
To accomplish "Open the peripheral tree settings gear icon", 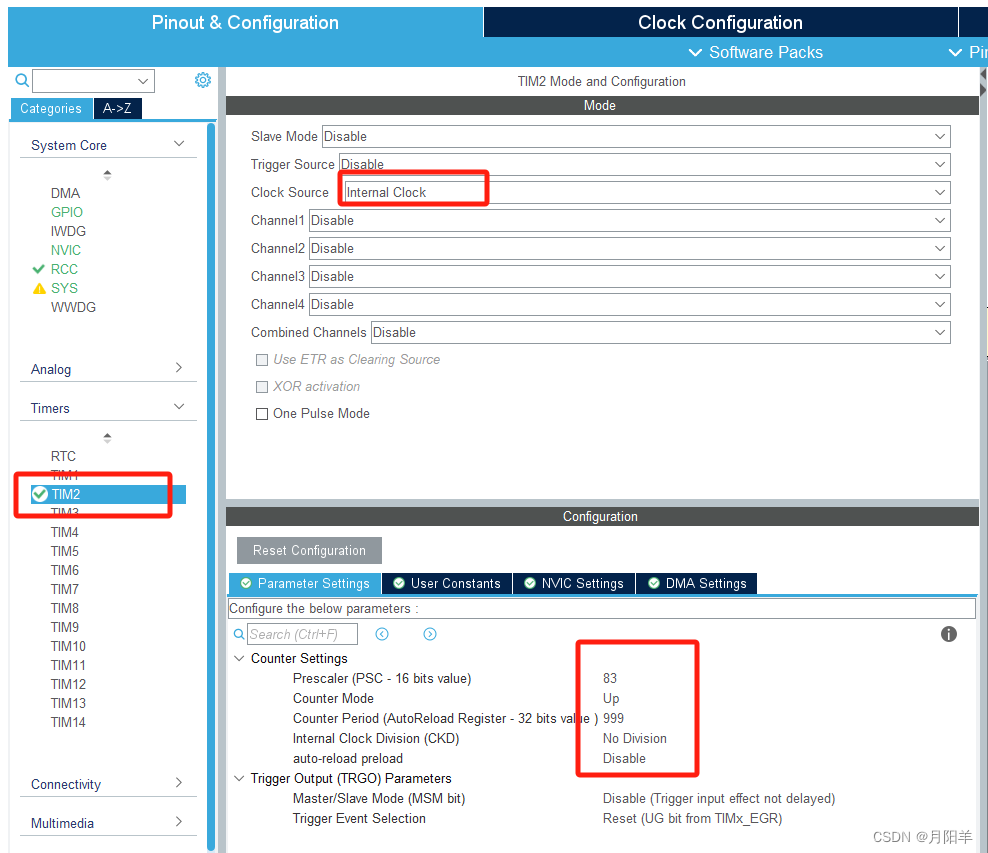I will tap(203, 80).
